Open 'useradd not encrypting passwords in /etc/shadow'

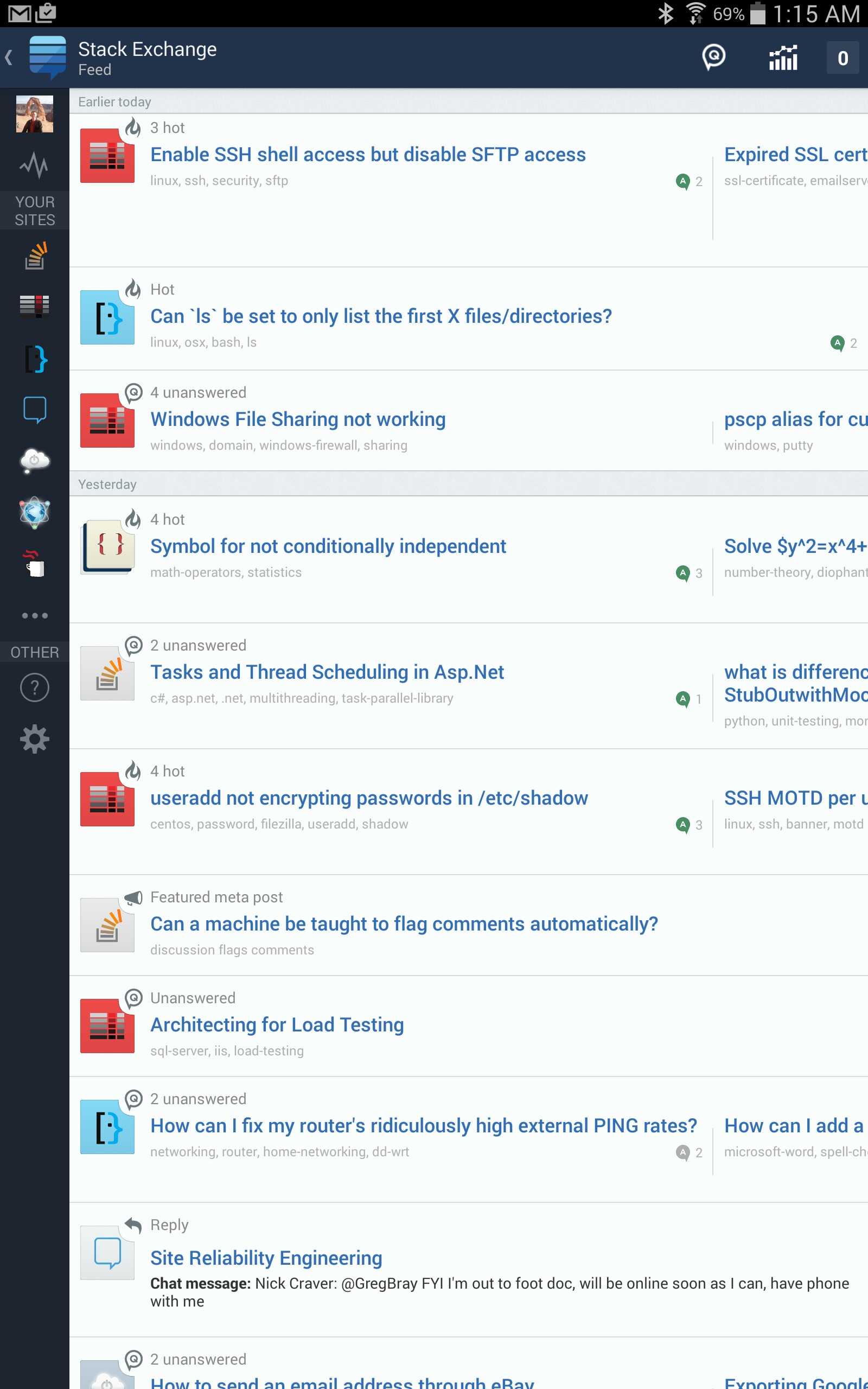[369, 798]
